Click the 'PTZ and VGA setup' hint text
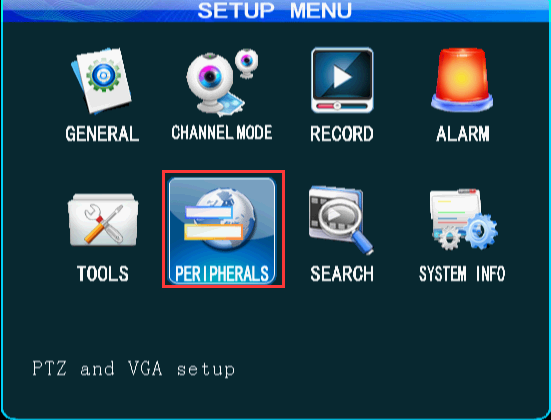This screenshot has width=551, height=420. pyautogui.click(x=134, y=369)
